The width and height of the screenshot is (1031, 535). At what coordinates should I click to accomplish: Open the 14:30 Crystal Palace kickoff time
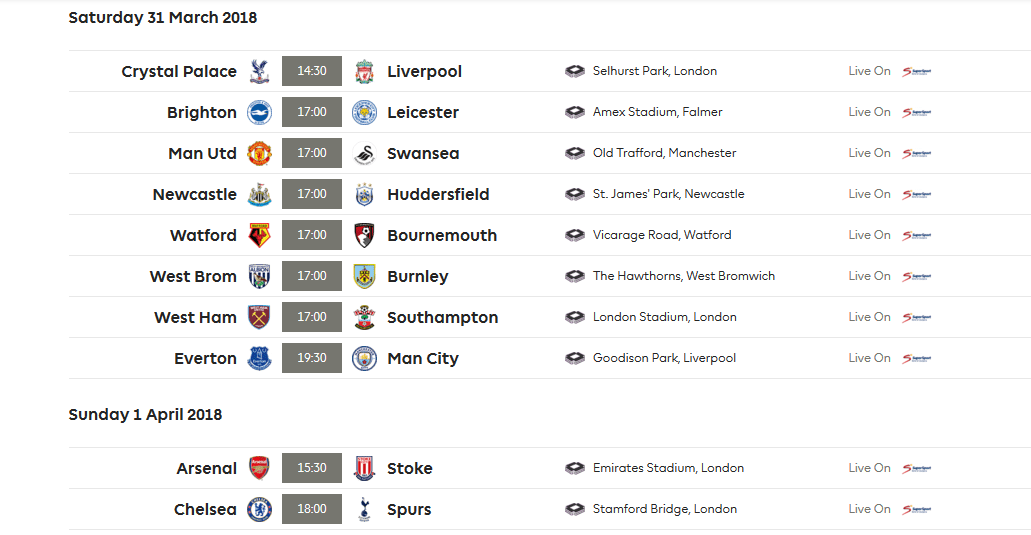coord(312,71)
